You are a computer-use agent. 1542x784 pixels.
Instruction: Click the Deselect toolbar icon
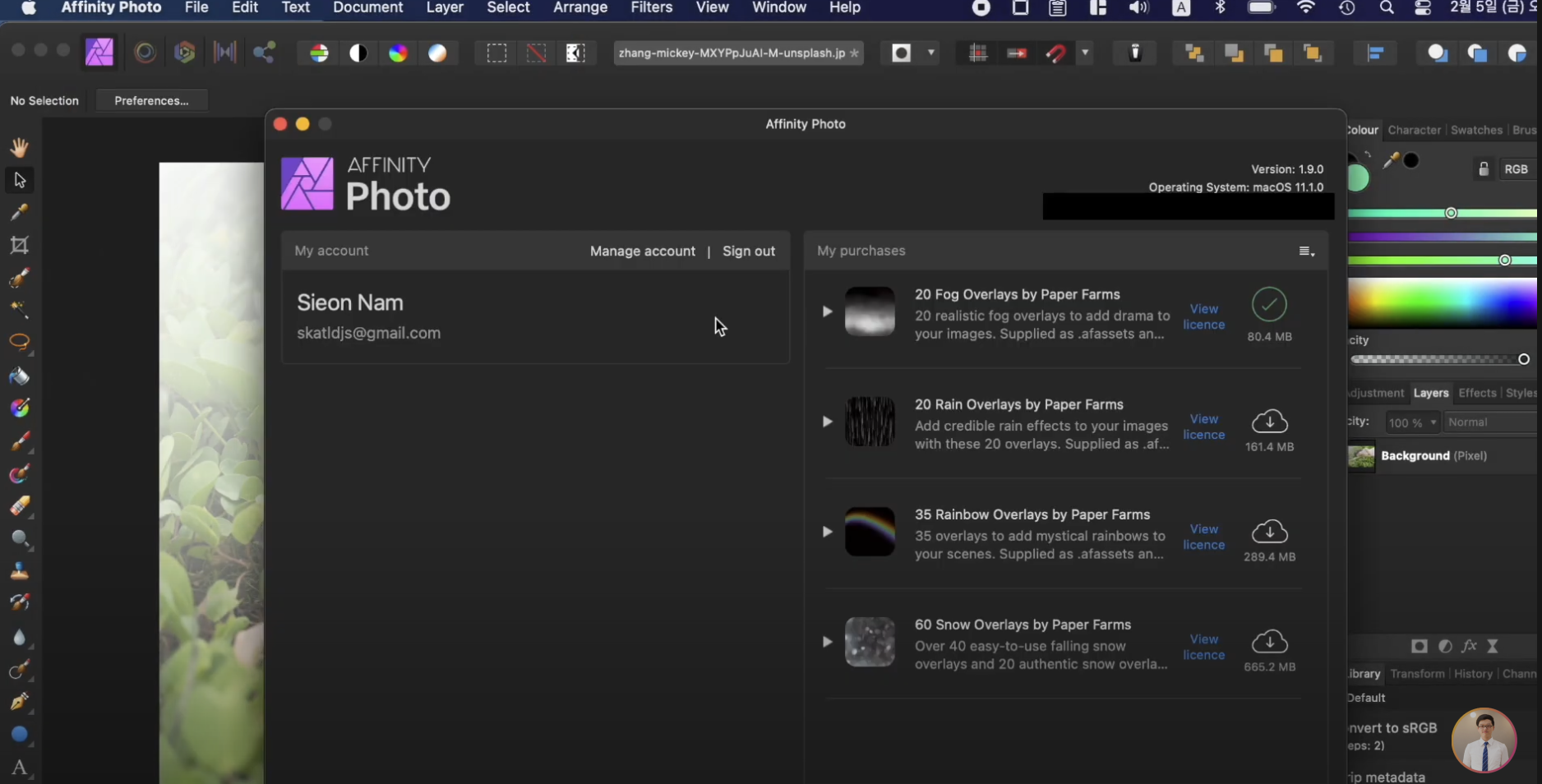point(536,53)
